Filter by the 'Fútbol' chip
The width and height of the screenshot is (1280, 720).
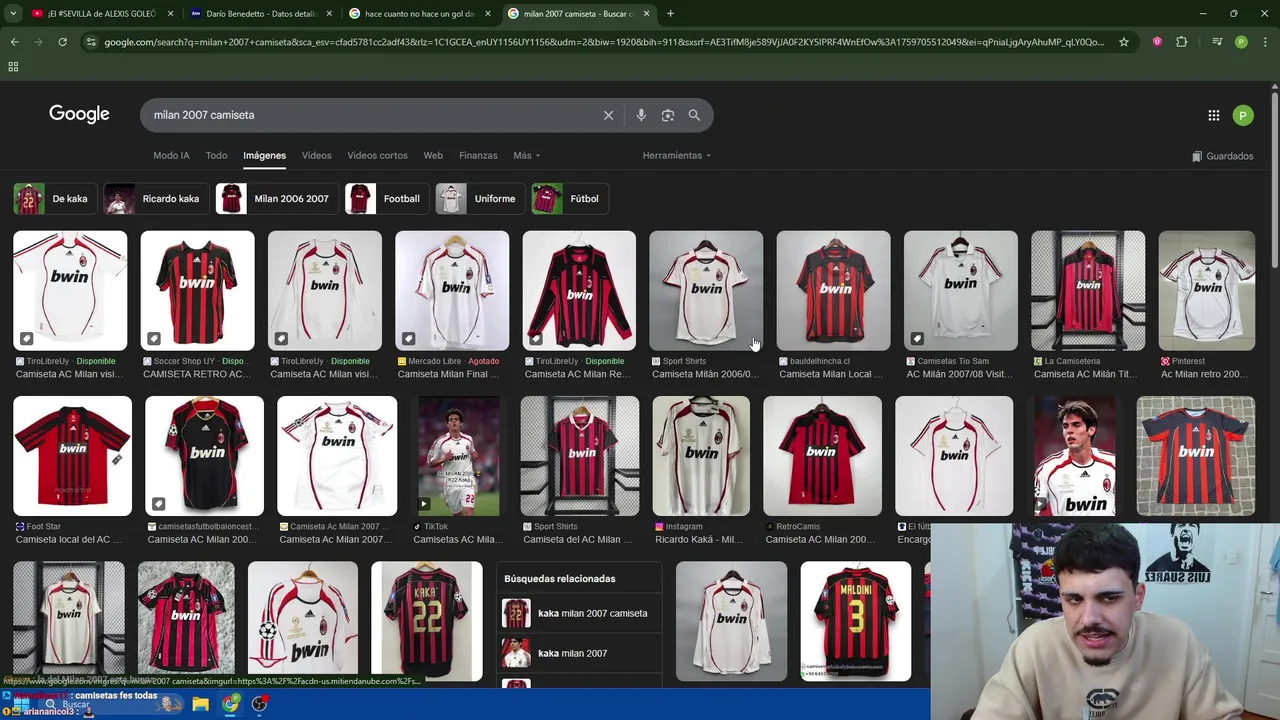point(568,198)
